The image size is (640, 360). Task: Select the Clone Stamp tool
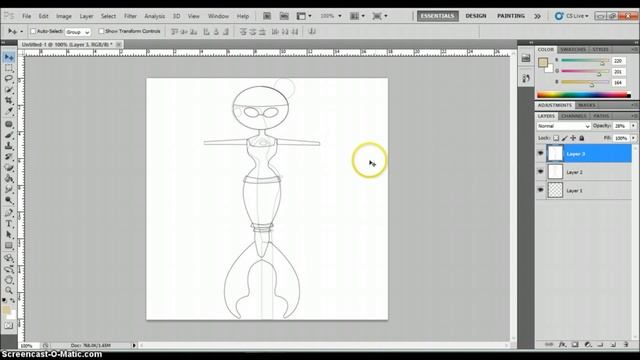coord(9,146)
